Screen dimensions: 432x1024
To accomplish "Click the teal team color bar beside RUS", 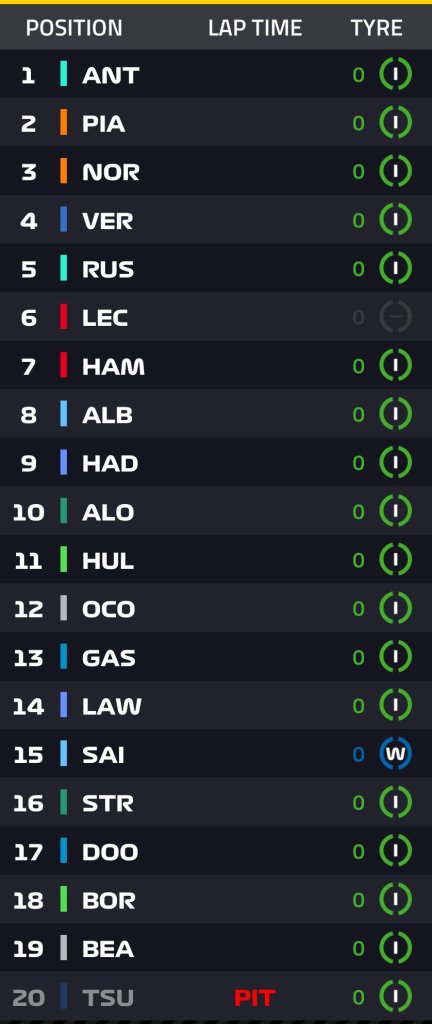I will tap(63, 268).
